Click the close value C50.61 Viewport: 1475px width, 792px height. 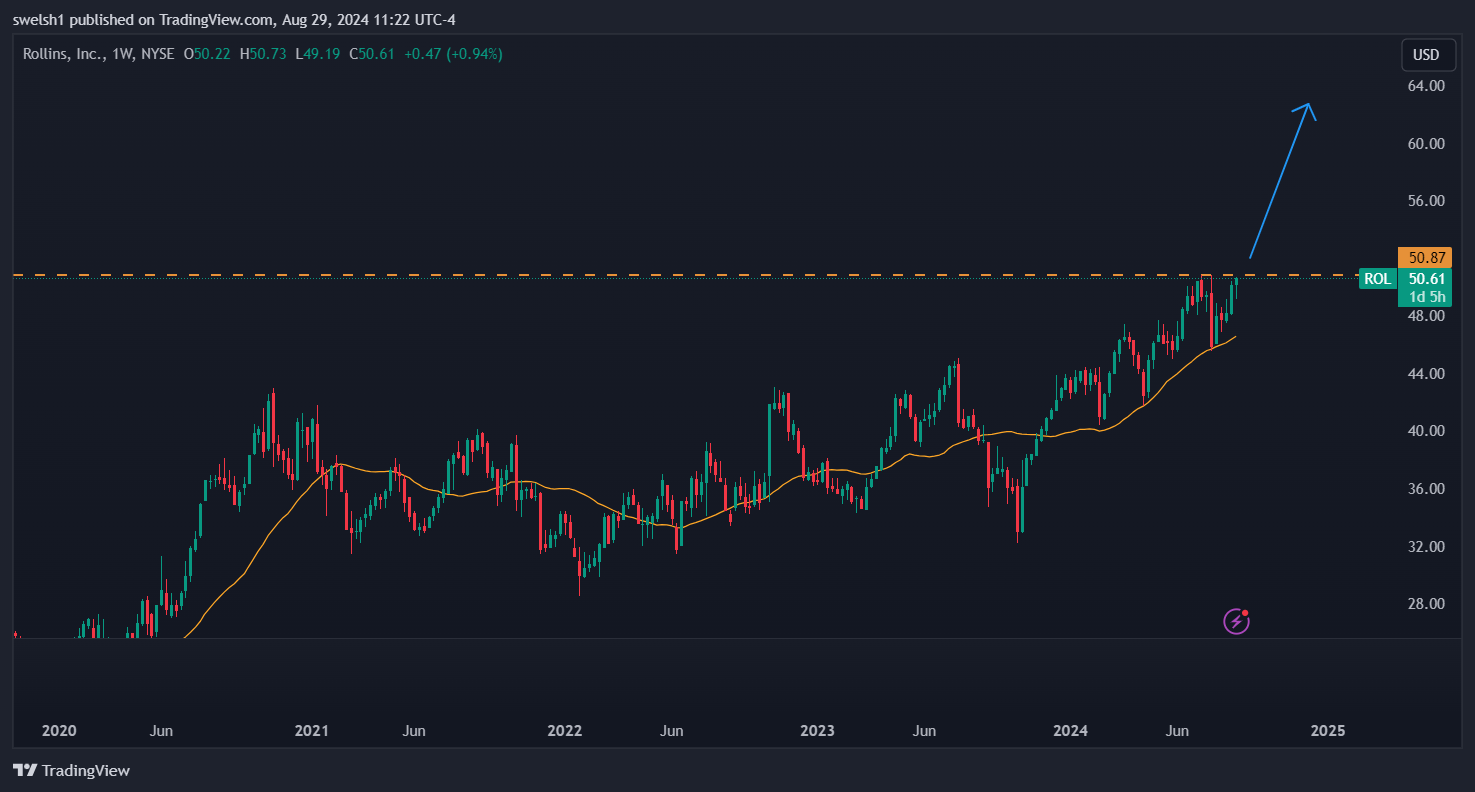[371, 54]
